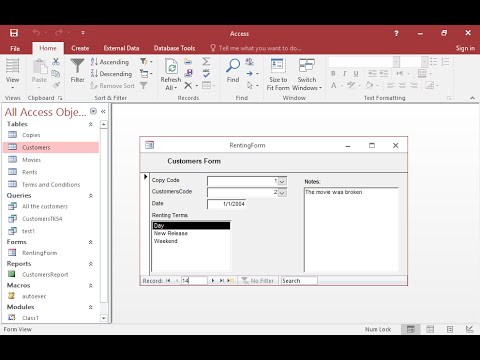The image size is (480, 360).
Task: Collapse the Tables group
Action: click(x=90, y=124)
